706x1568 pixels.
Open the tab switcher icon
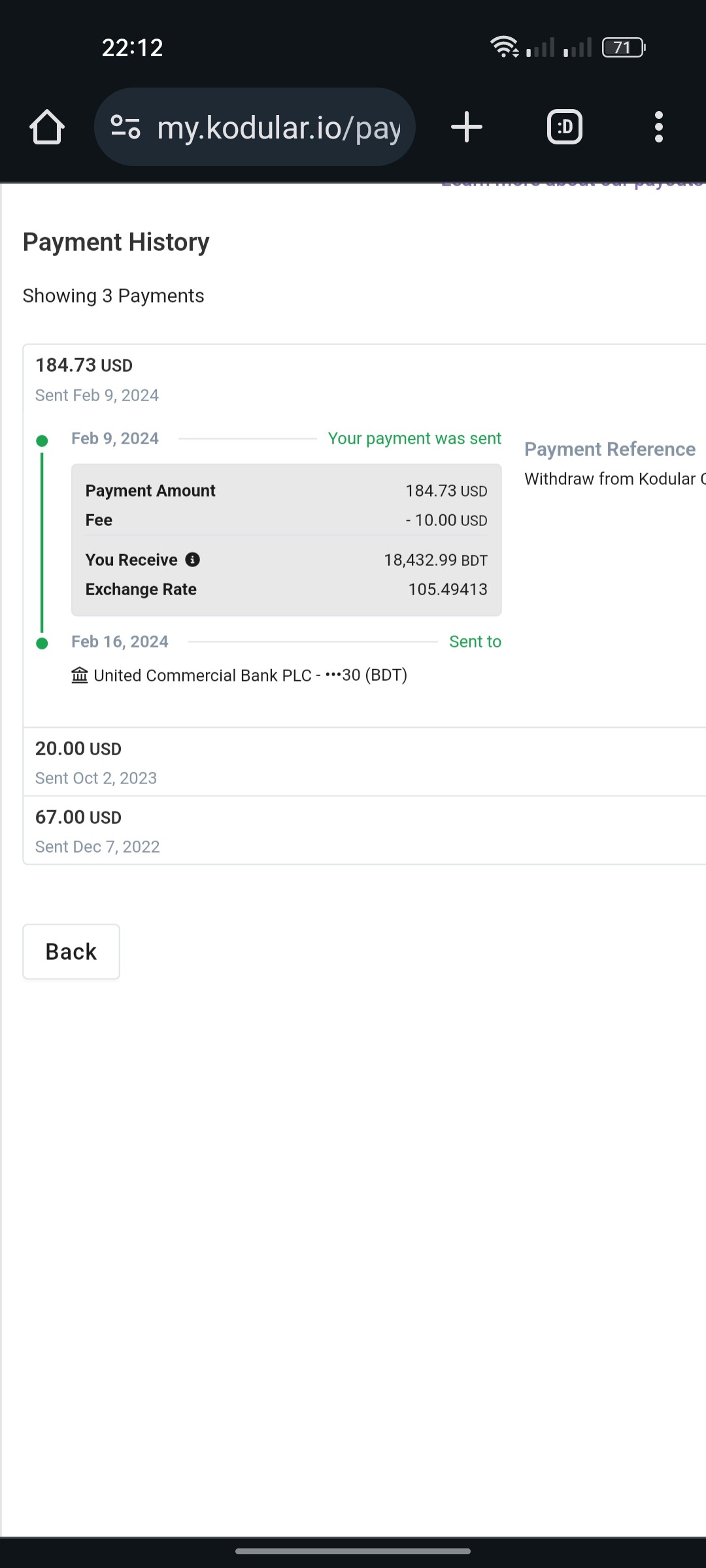pyautogui.click(x=564, y=127)
